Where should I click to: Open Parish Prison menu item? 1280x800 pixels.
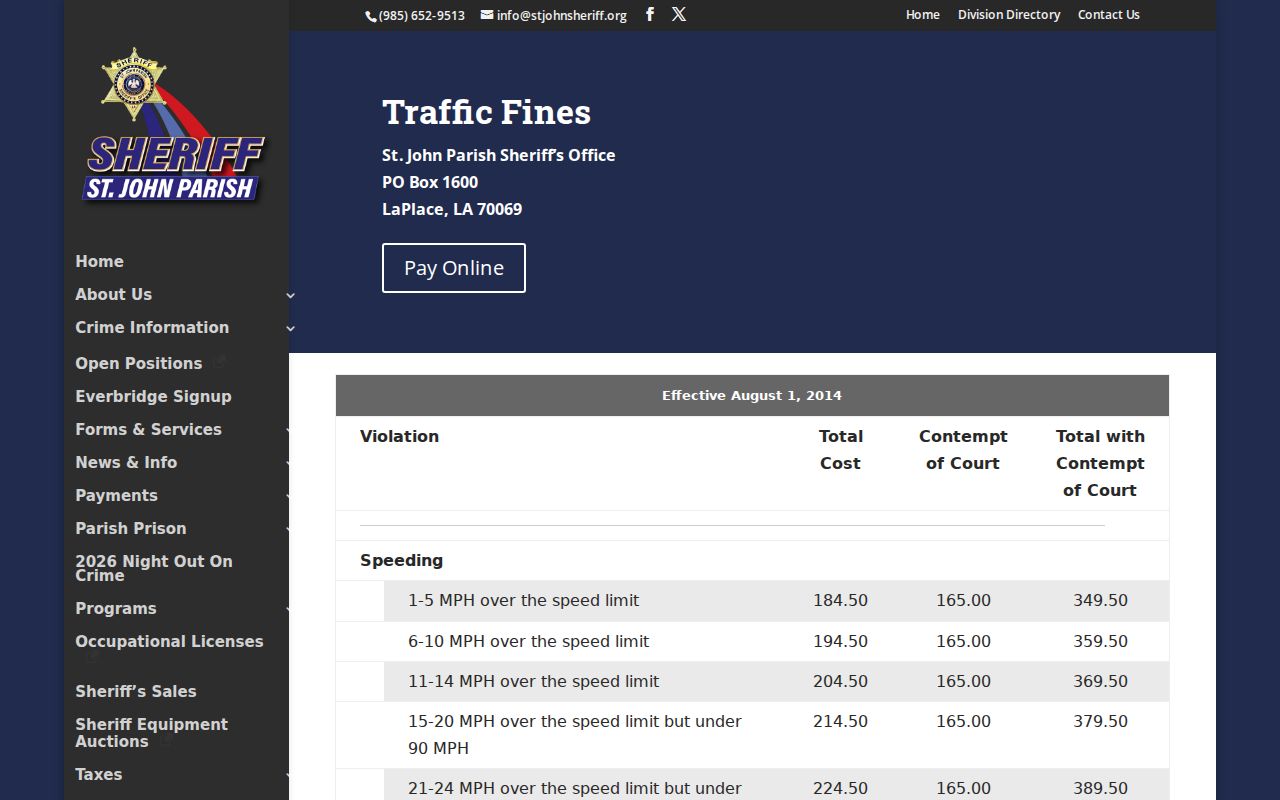pyautogui.click(x=131, y=528)
